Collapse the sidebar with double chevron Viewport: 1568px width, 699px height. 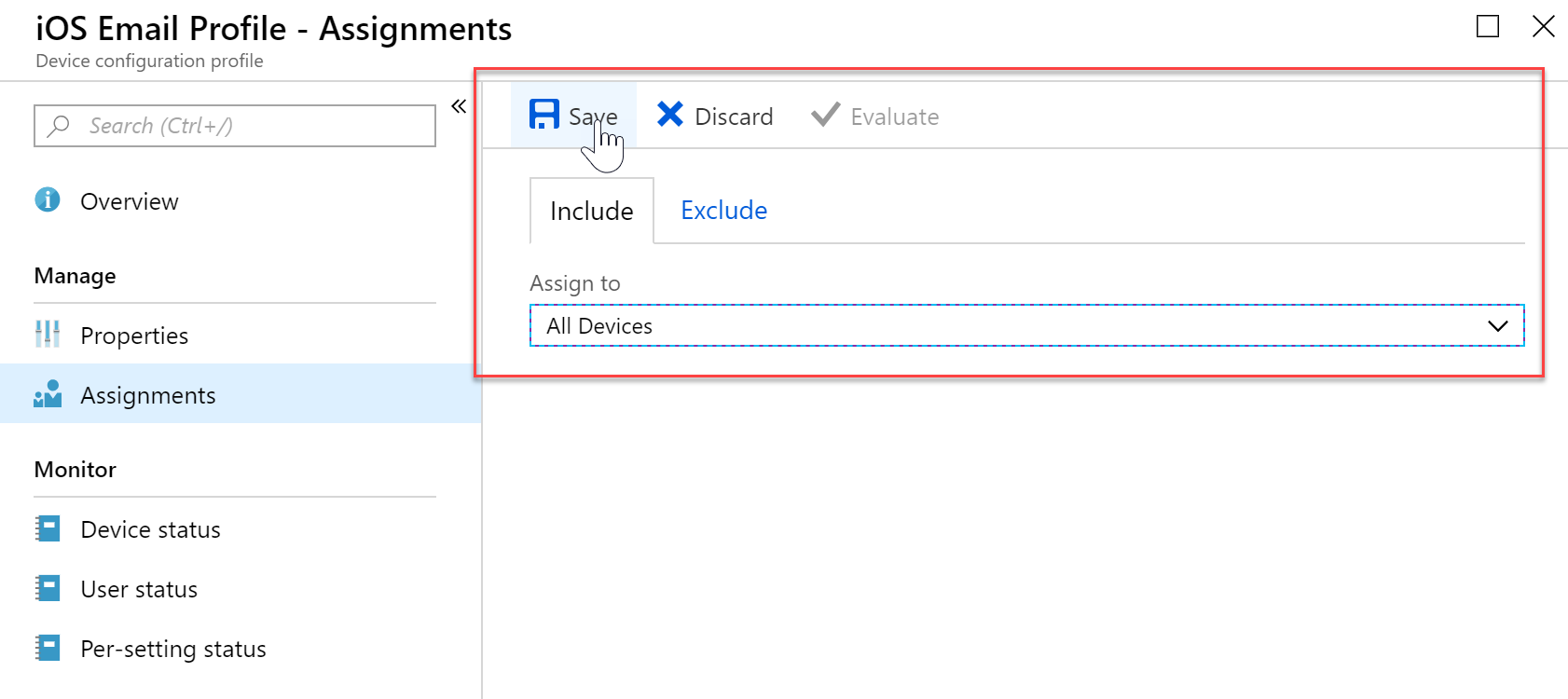(x=459, y=106)
